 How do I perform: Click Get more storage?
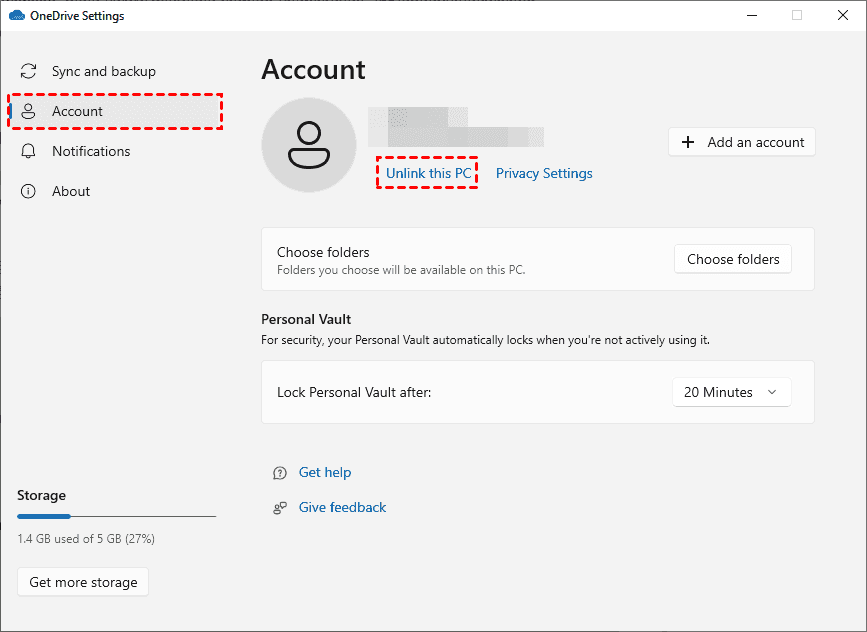[x=82, y=581]
